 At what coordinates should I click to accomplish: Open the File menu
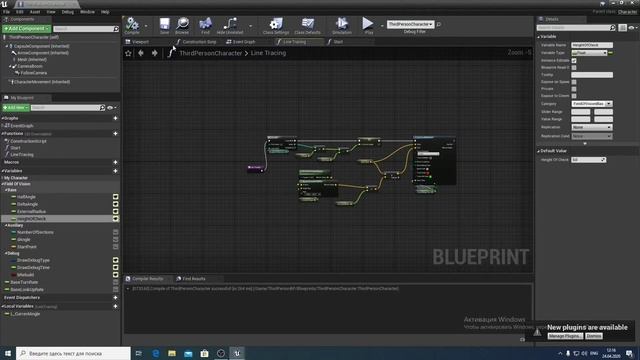click(x=7, y=12)
